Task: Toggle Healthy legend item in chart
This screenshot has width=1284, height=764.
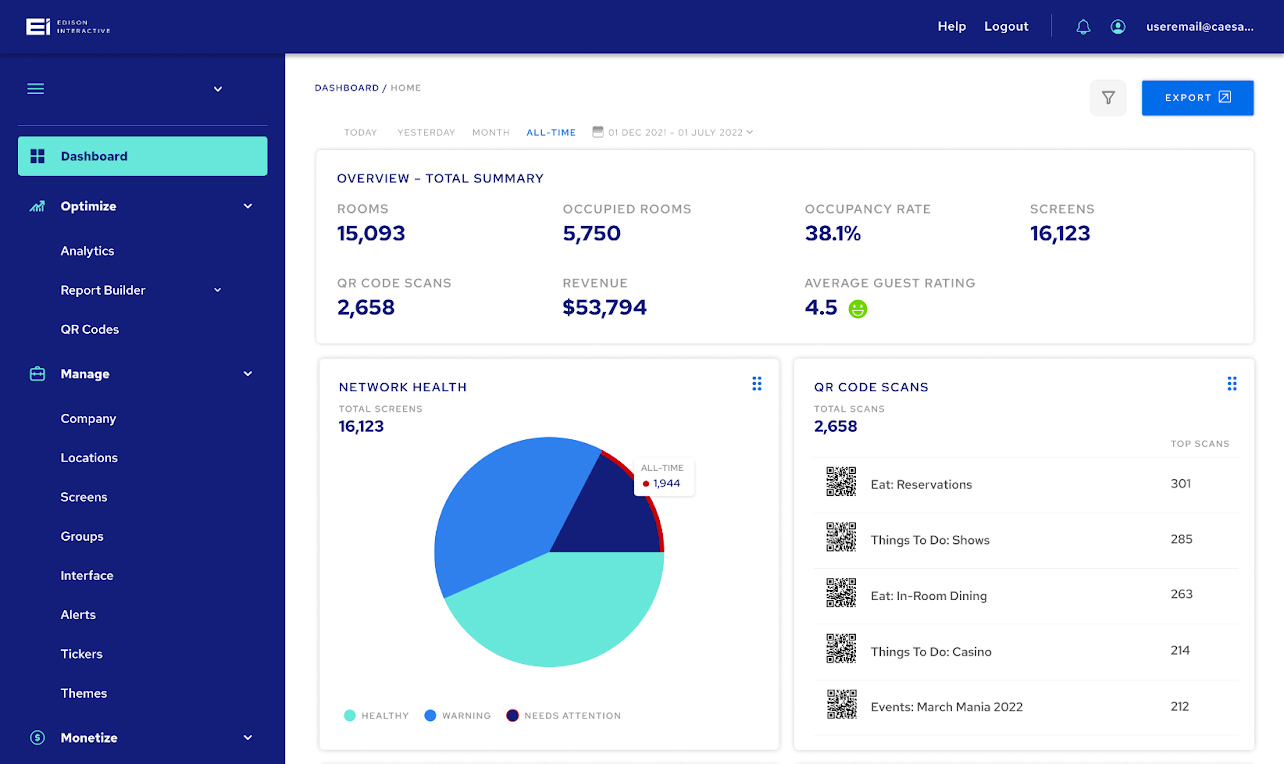Action: tap(376, 716)
